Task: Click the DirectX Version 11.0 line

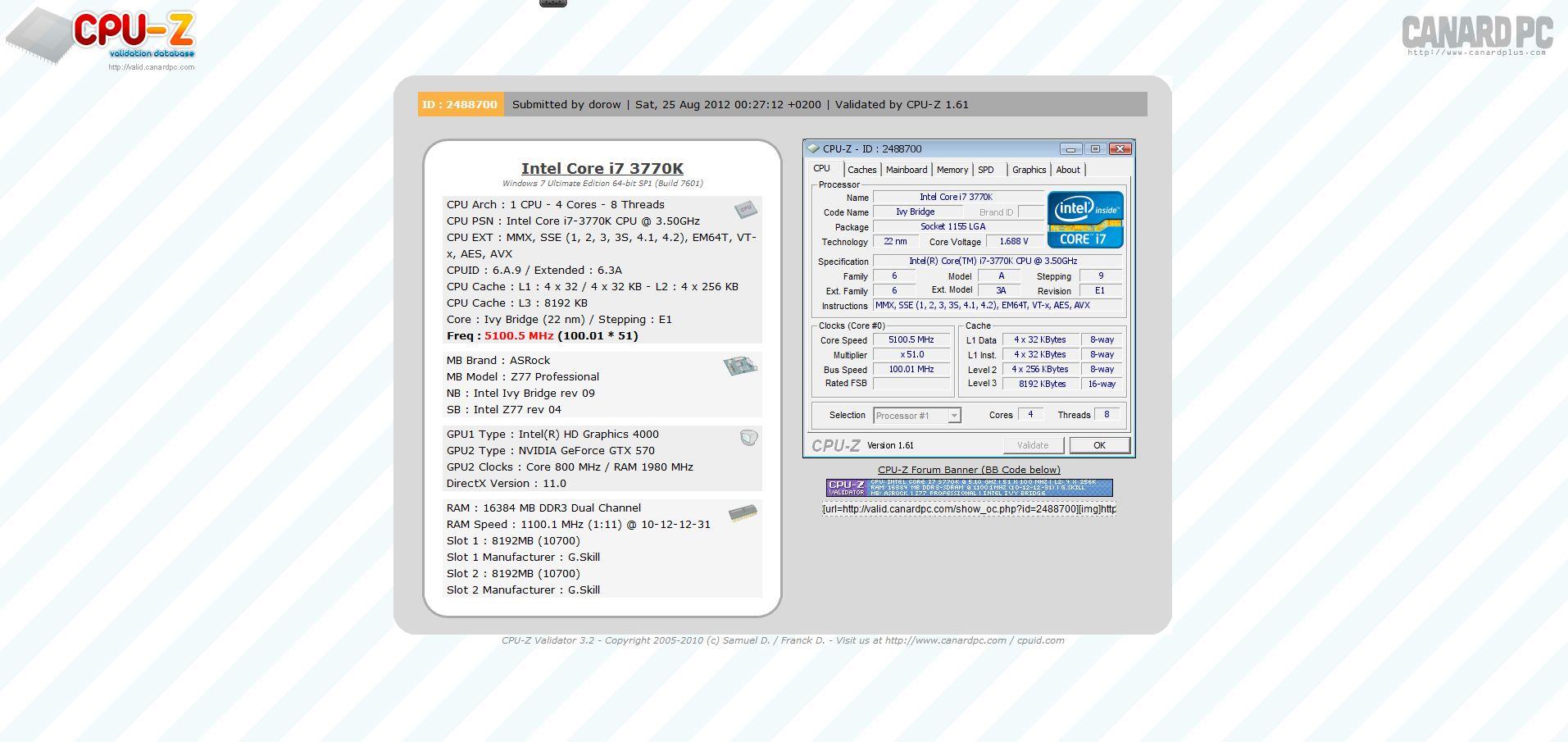Action: coord(507,483)
